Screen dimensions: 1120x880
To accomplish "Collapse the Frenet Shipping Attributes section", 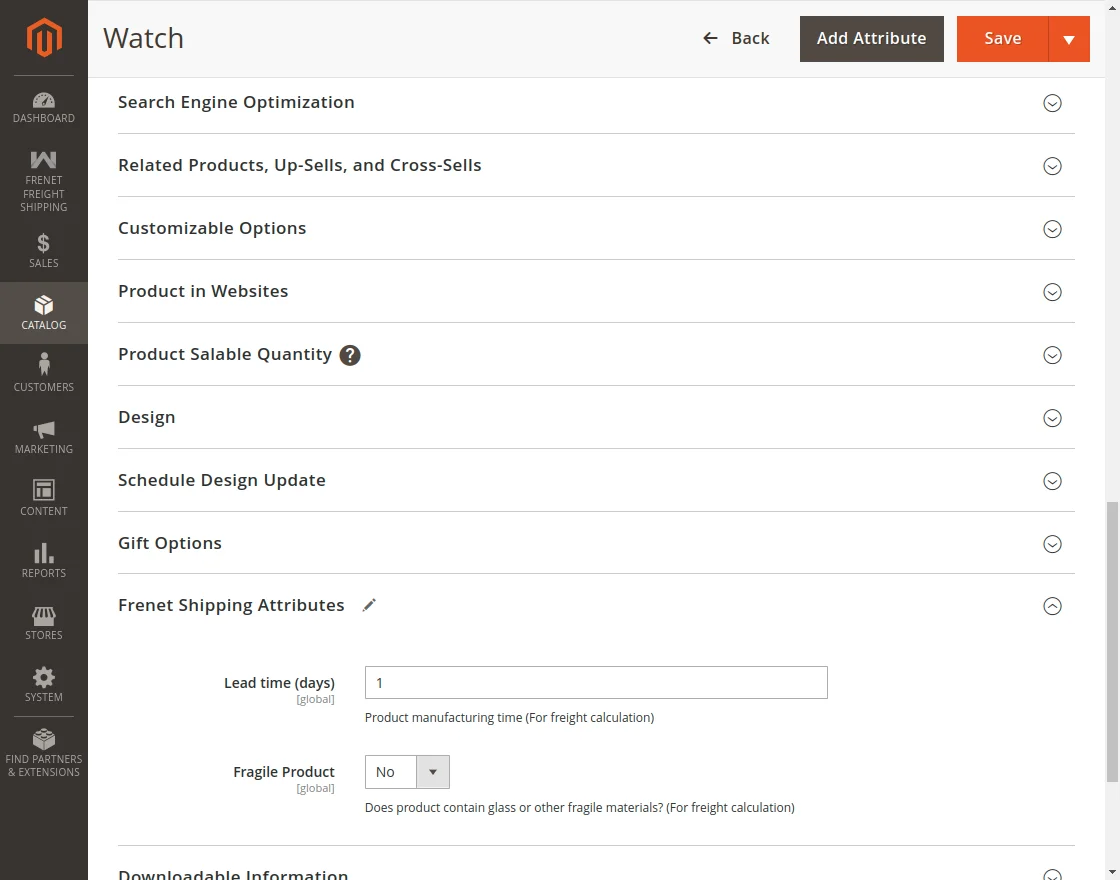I will point(1052,606).
